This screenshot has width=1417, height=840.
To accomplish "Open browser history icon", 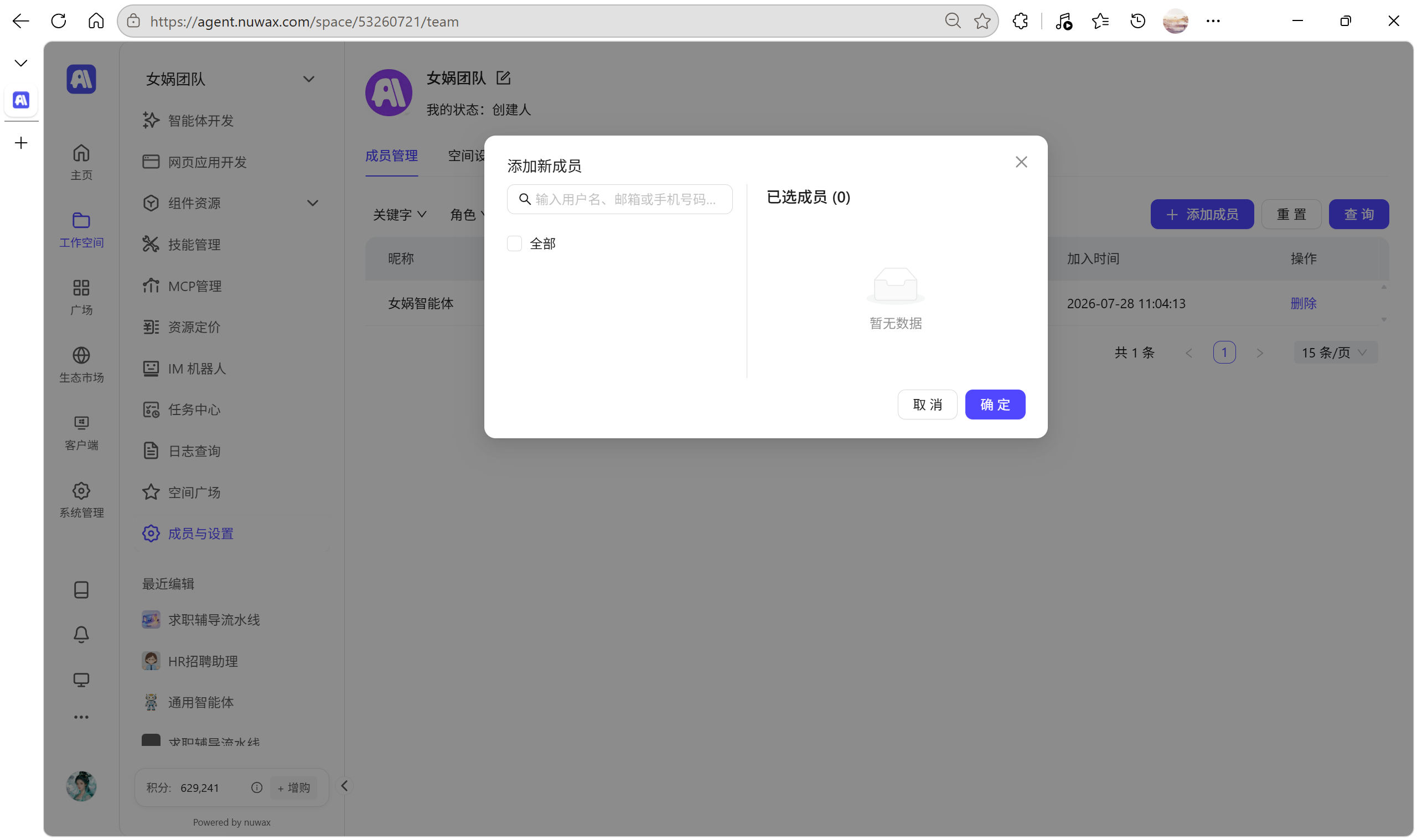I will [x=1137, y=21].
